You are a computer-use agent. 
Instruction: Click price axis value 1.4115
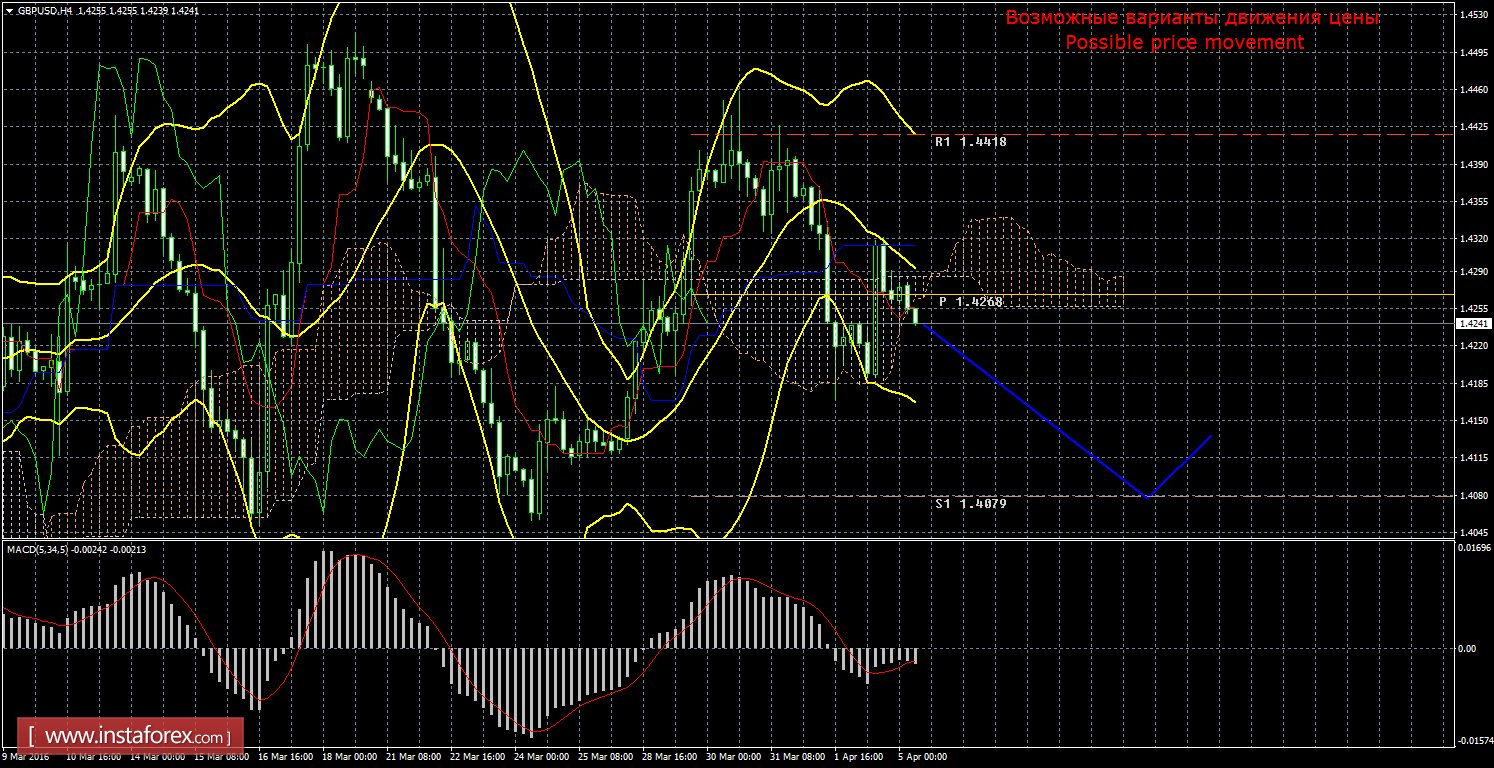click(x=1473, y=458)
